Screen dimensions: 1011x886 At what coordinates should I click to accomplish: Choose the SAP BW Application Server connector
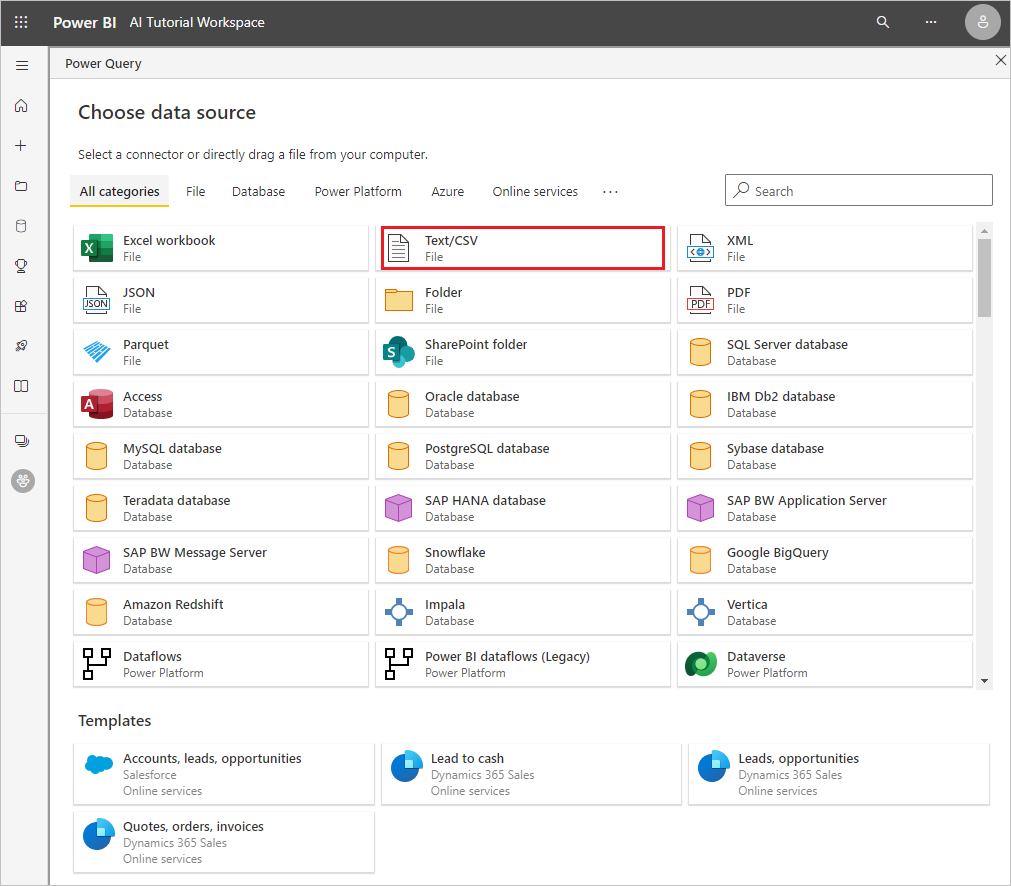(825, 508)
